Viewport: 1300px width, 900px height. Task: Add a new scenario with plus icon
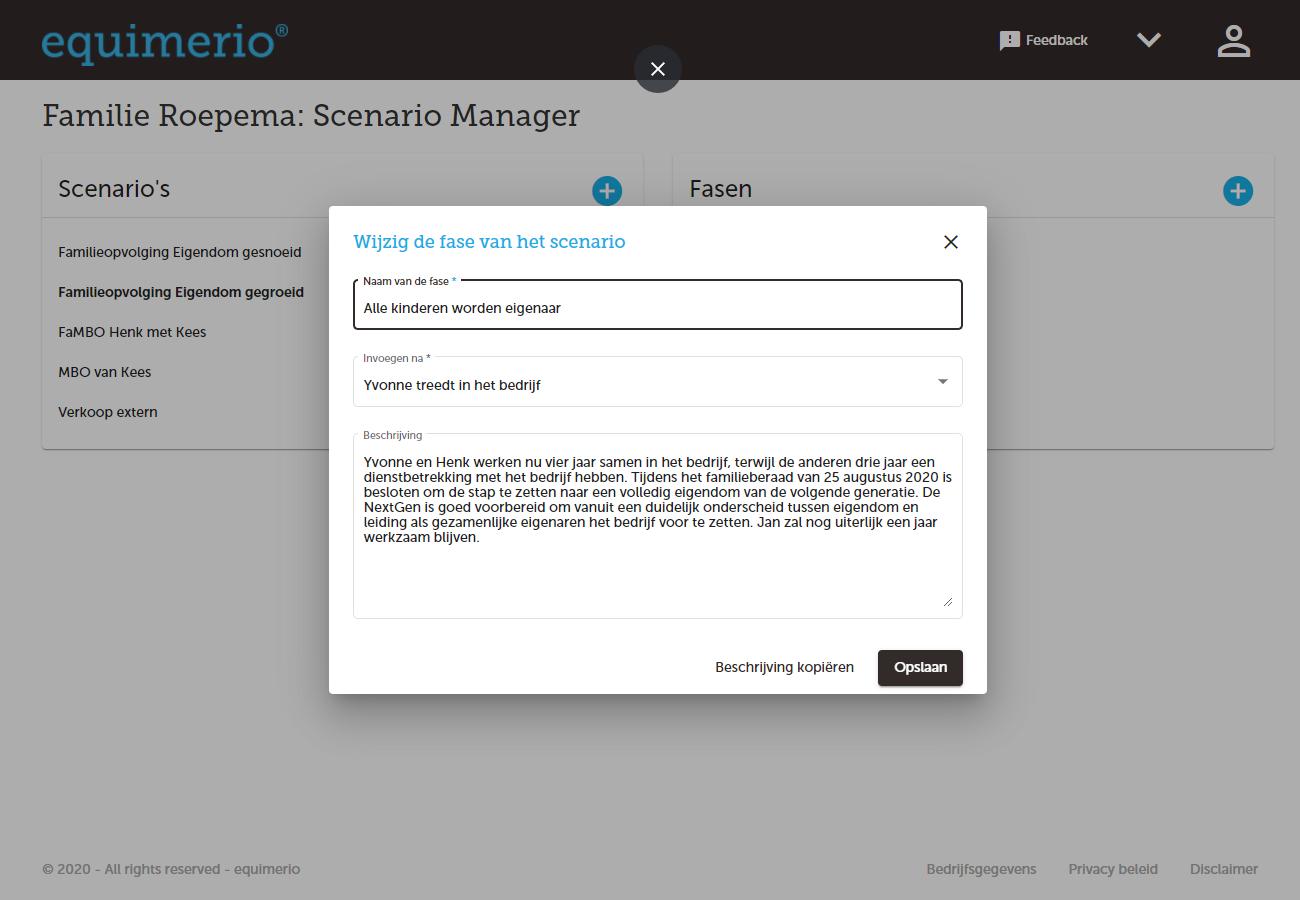(606, 190)
